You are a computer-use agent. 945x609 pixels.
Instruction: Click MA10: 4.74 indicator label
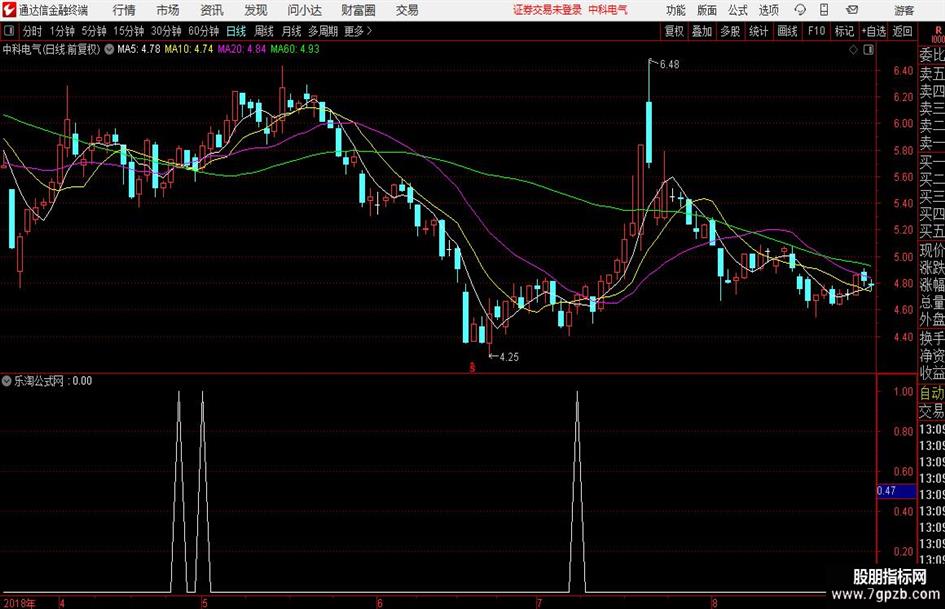click(x=189, y=49)
